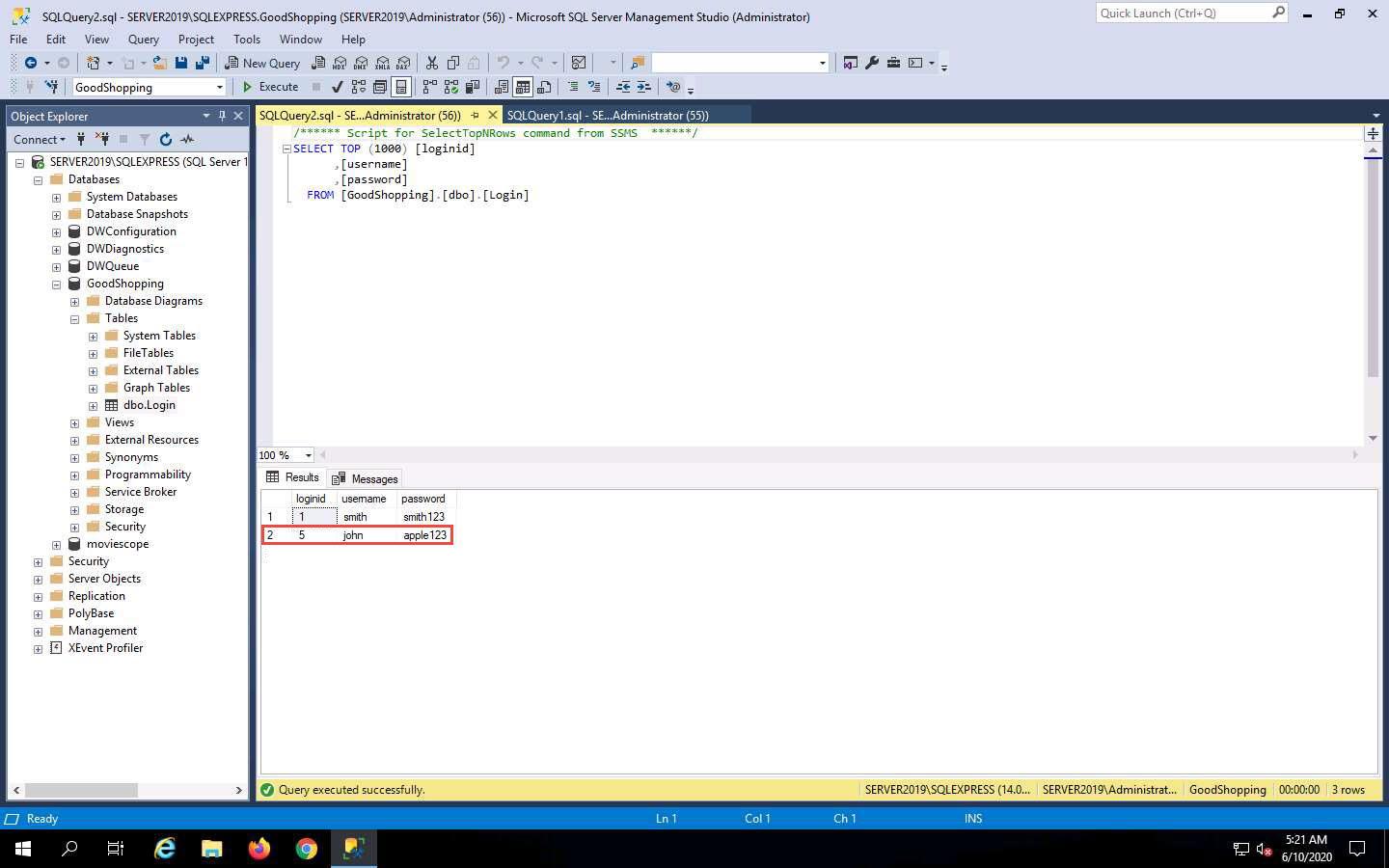Open the editor zoom 100 % dropdown
1389x868 pixels.
pos(308,455)
